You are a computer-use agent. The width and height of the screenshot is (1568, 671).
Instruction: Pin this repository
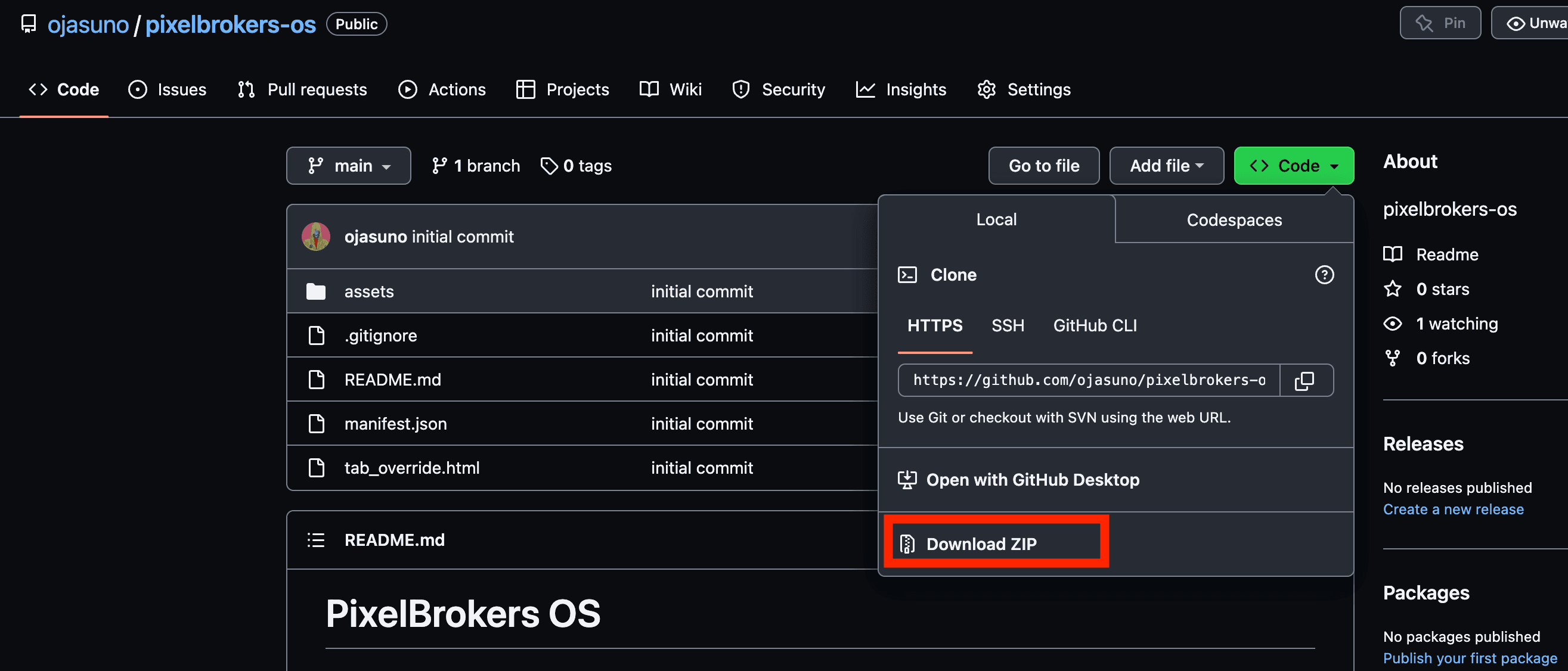coord(1440,23)
